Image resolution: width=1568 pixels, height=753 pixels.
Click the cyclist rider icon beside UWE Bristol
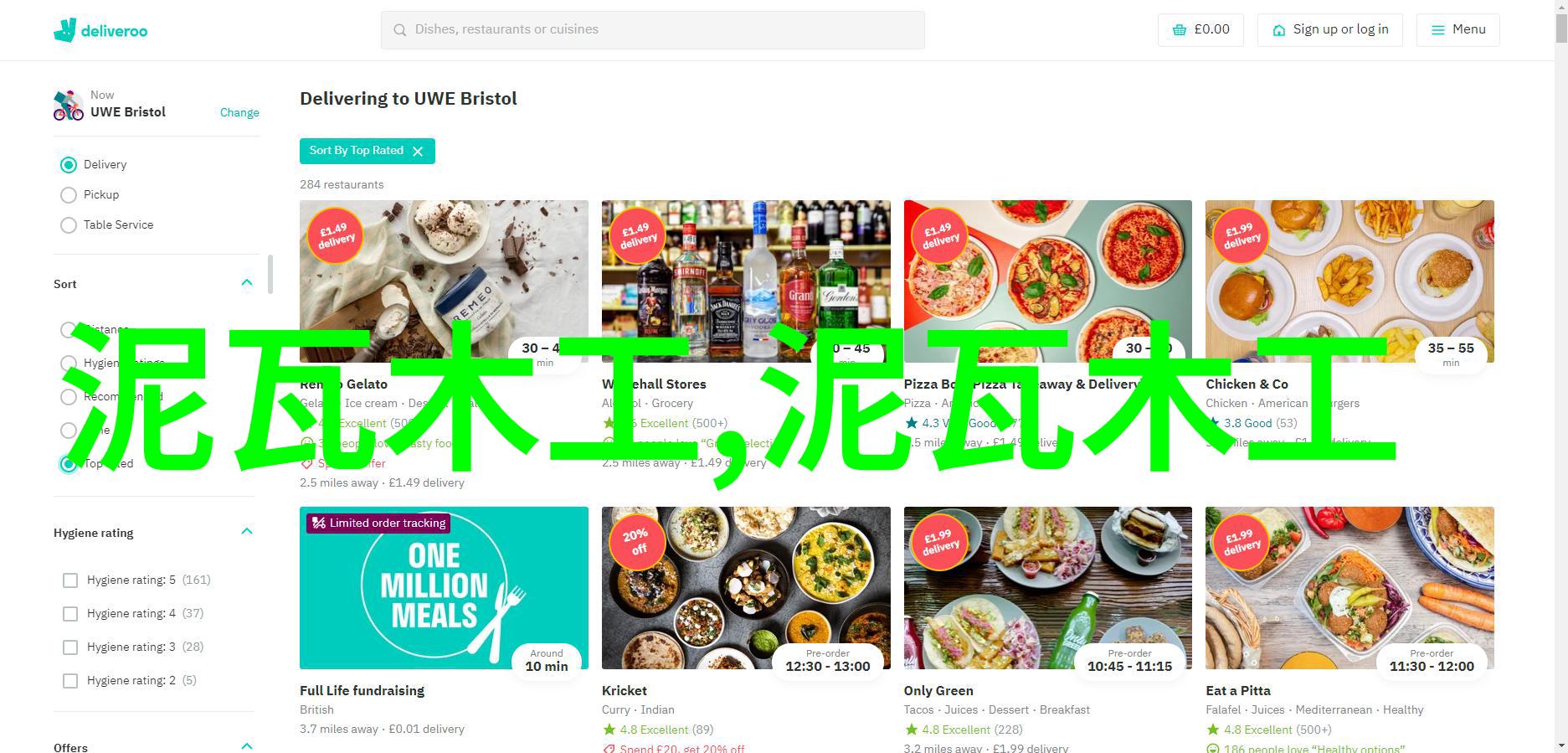(69, 106)
